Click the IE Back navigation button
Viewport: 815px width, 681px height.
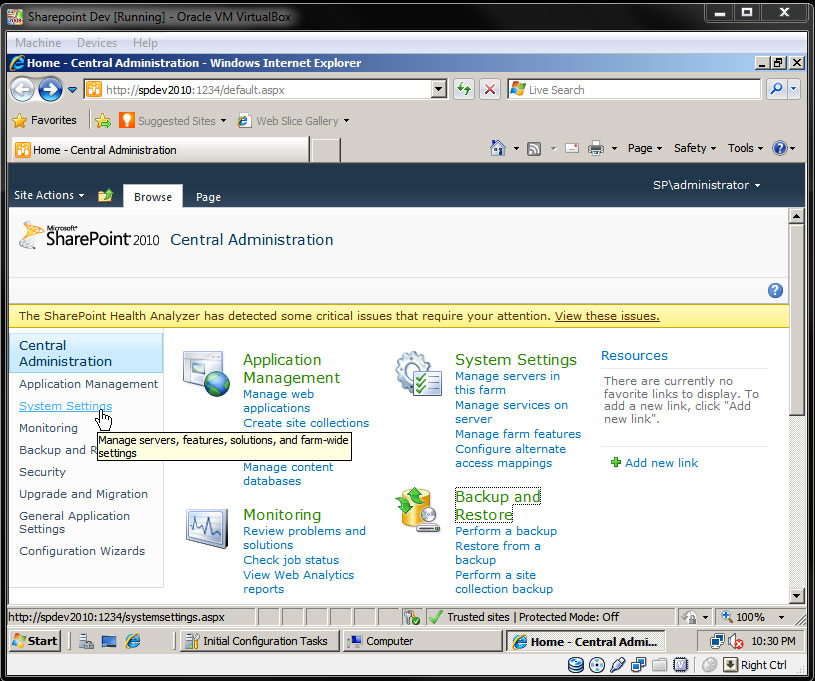tap(22, 89)
